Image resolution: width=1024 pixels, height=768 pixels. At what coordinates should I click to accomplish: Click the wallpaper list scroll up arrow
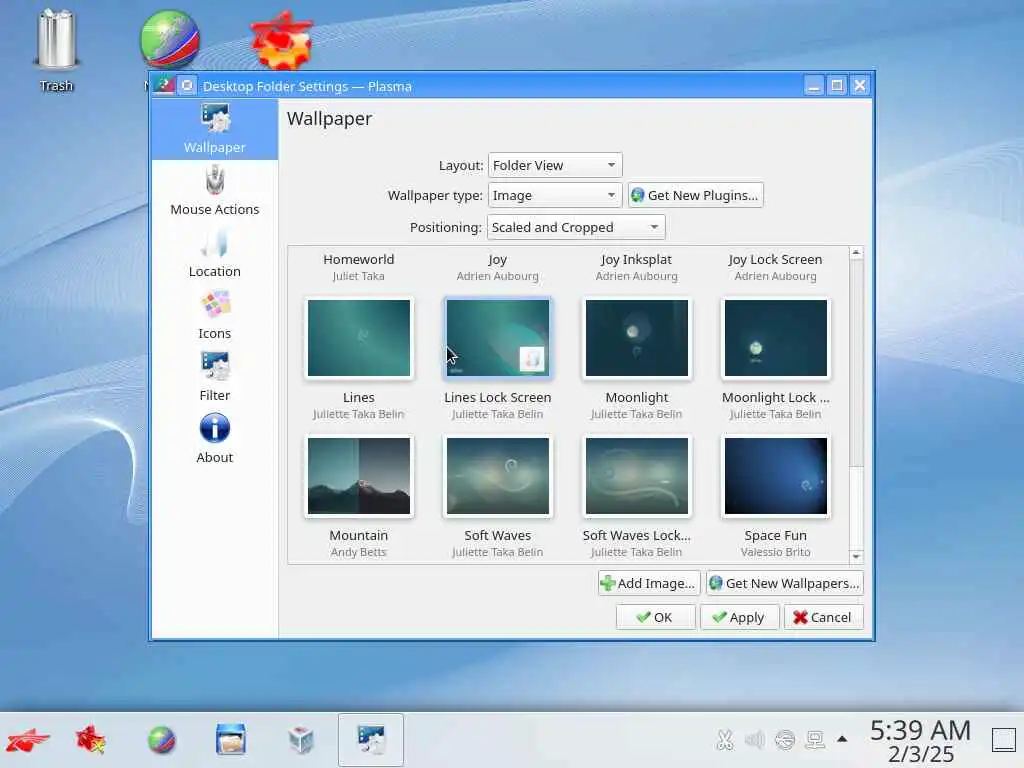coord(856,252)
